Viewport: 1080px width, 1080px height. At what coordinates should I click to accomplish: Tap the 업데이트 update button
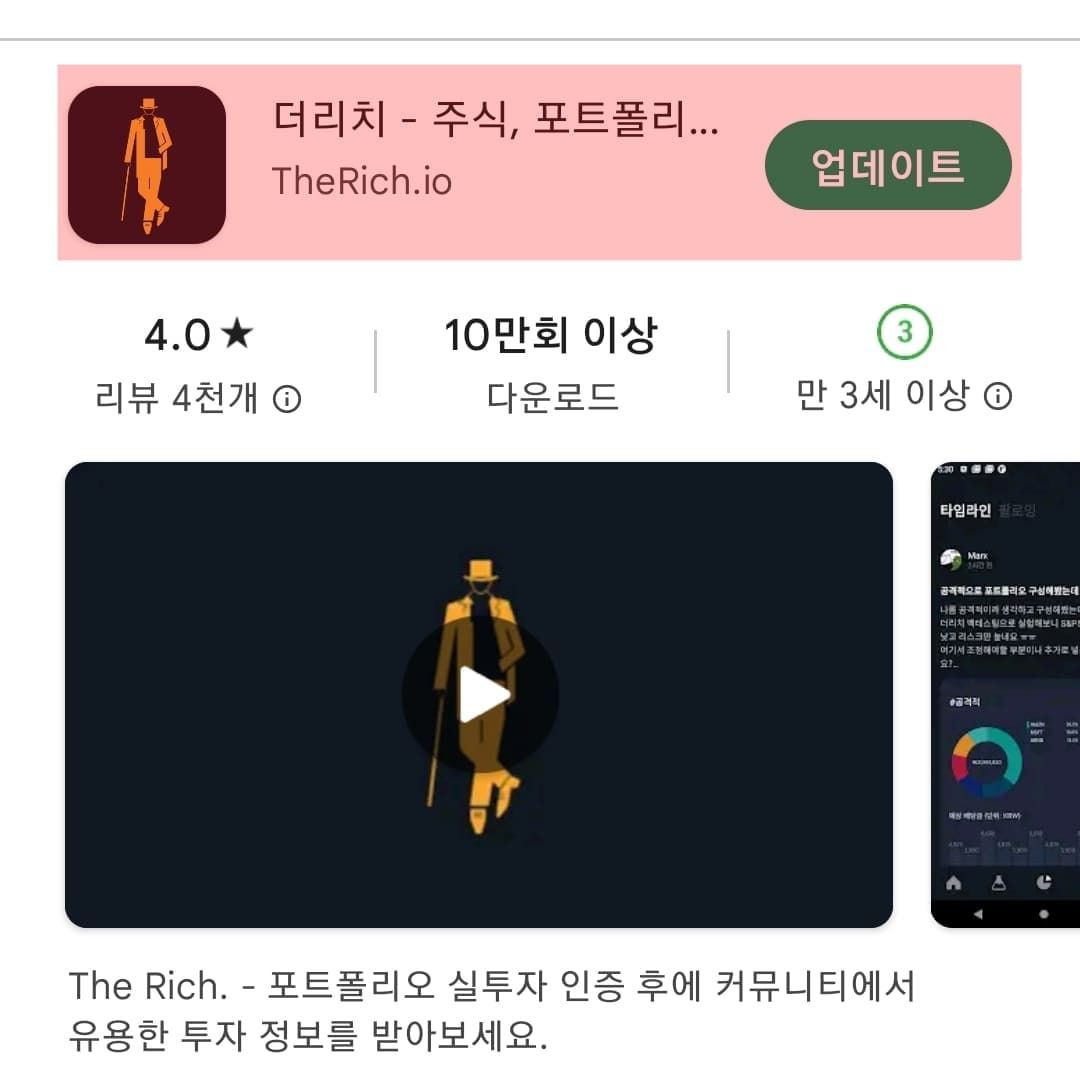pos(888,165)
